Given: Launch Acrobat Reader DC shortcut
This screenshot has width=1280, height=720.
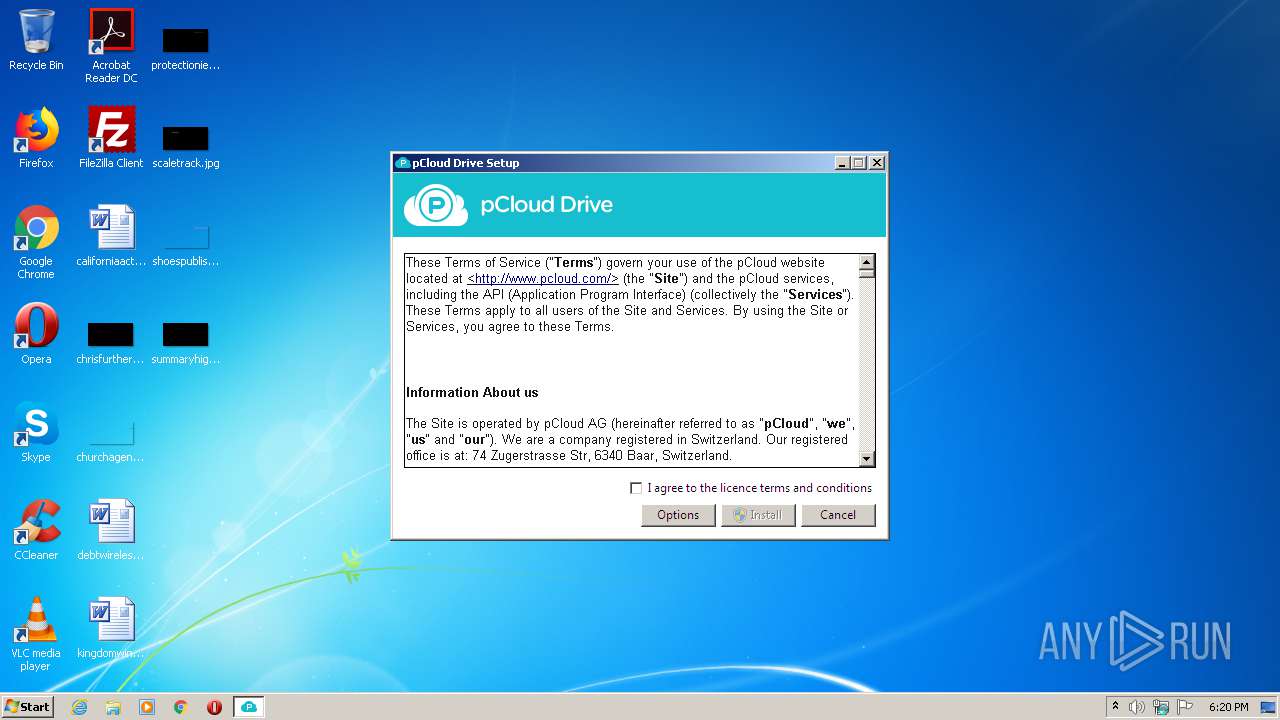Looking at the screenshot, I should [111, 46].
